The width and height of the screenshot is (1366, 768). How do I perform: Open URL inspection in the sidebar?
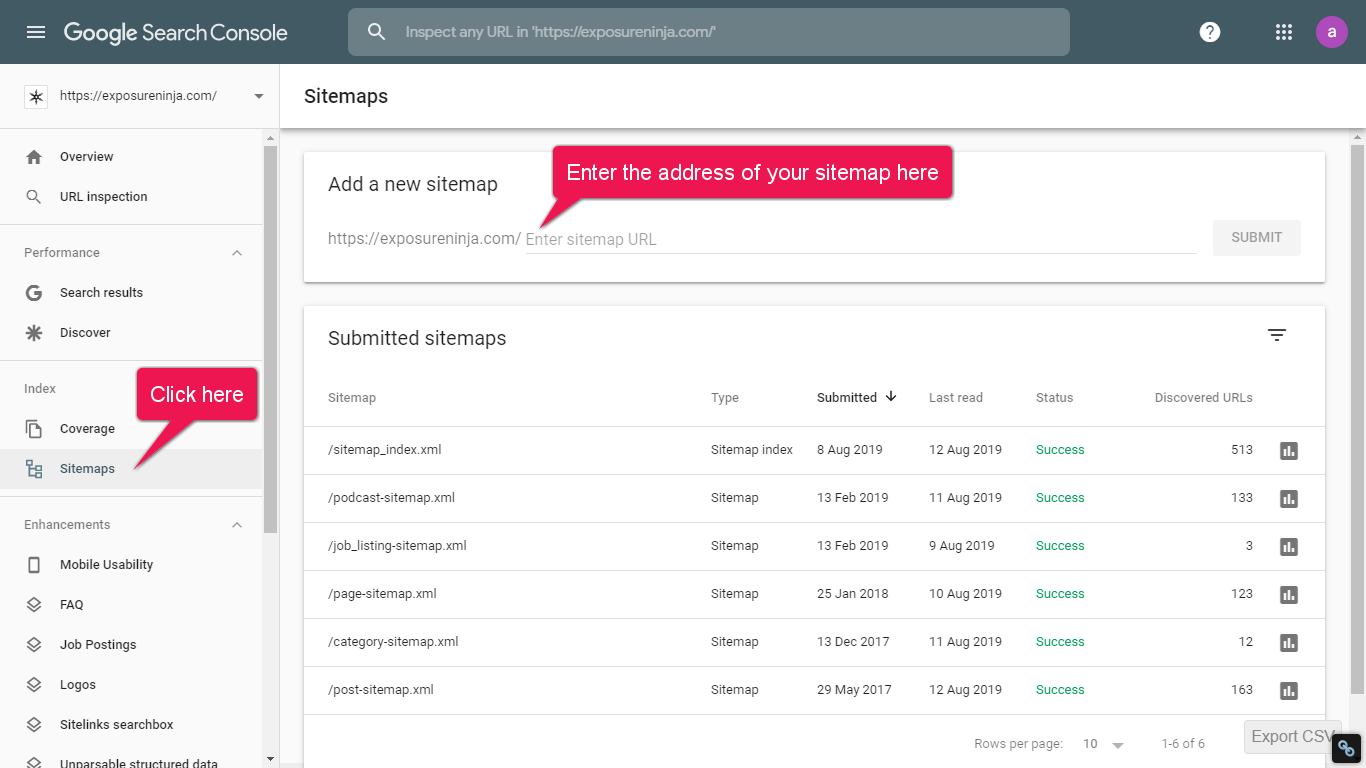(x=103, y=197)
